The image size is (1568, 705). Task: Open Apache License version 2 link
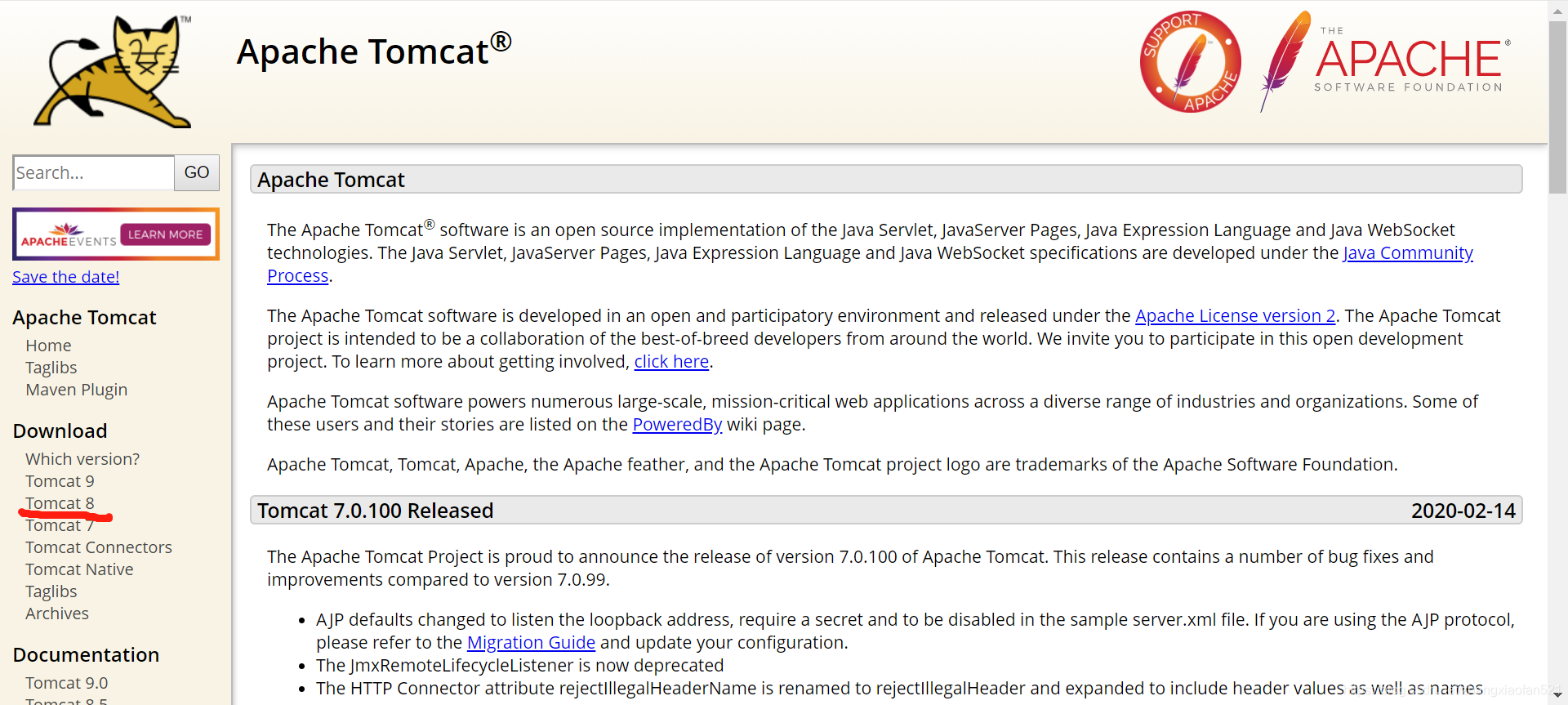coord(1236,316)
